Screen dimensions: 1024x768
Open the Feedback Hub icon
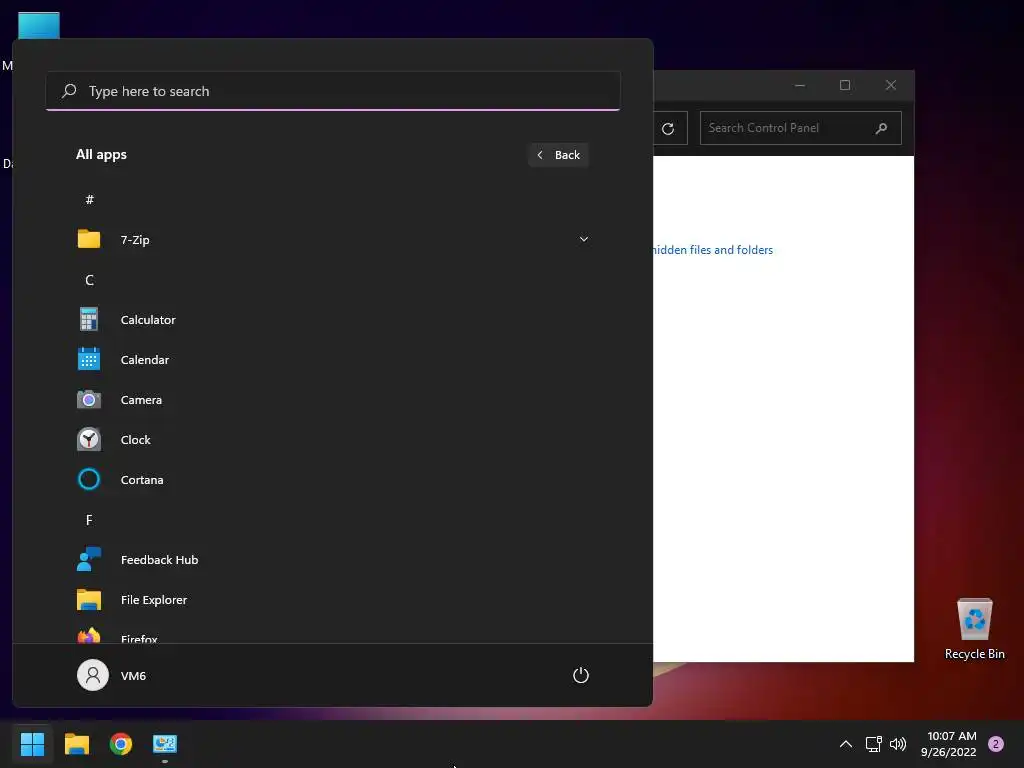coord(89,559)
